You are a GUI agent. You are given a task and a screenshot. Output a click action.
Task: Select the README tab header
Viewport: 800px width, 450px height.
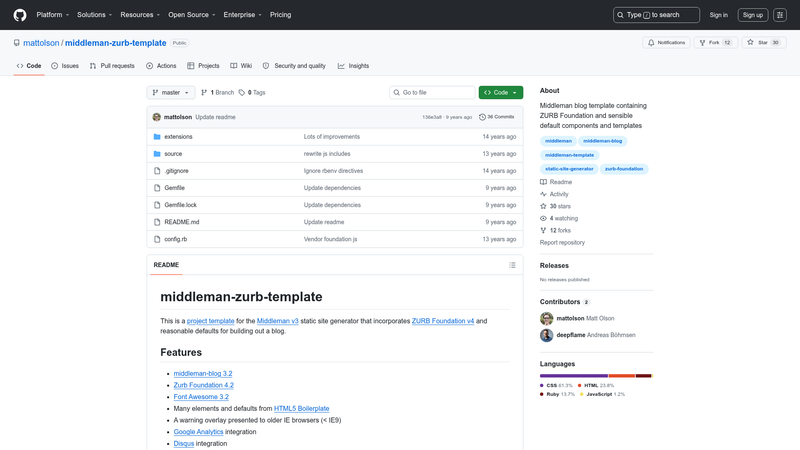(166, 265)
